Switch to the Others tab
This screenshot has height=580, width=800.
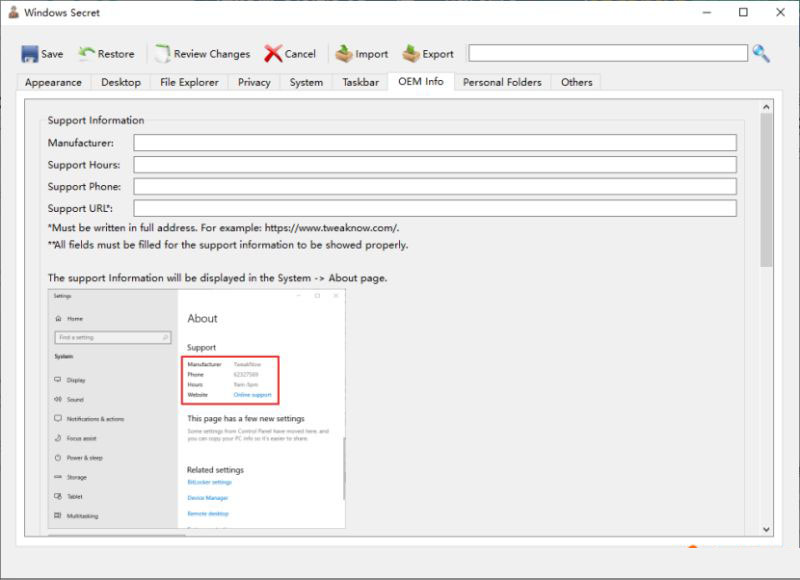click(x=577, y=82)
